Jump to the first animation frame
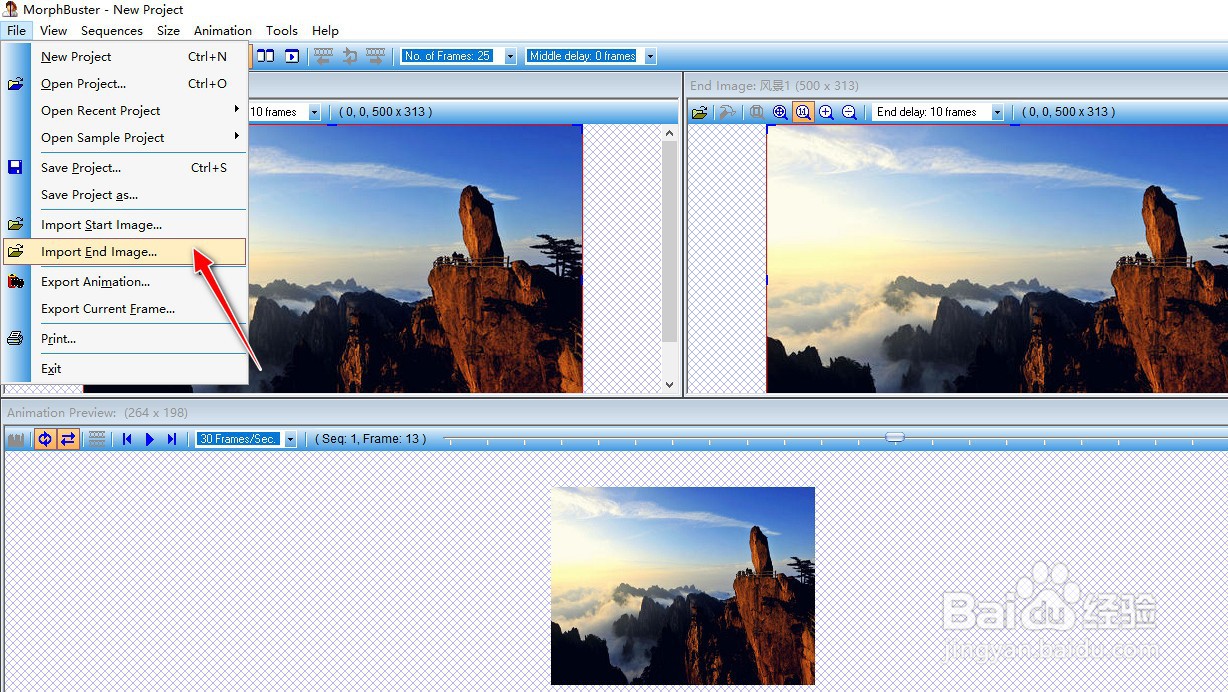The height and width of the screenshot is (692, 1228). [x=127, y=439]
